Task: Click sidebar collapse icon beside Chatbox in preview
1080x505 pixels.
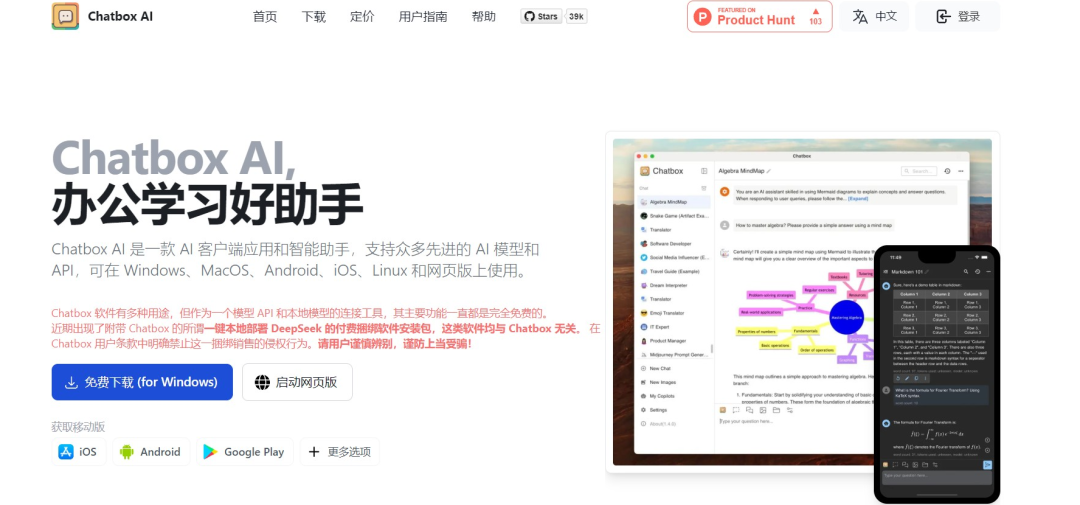Action: click(x=704, y=171)
